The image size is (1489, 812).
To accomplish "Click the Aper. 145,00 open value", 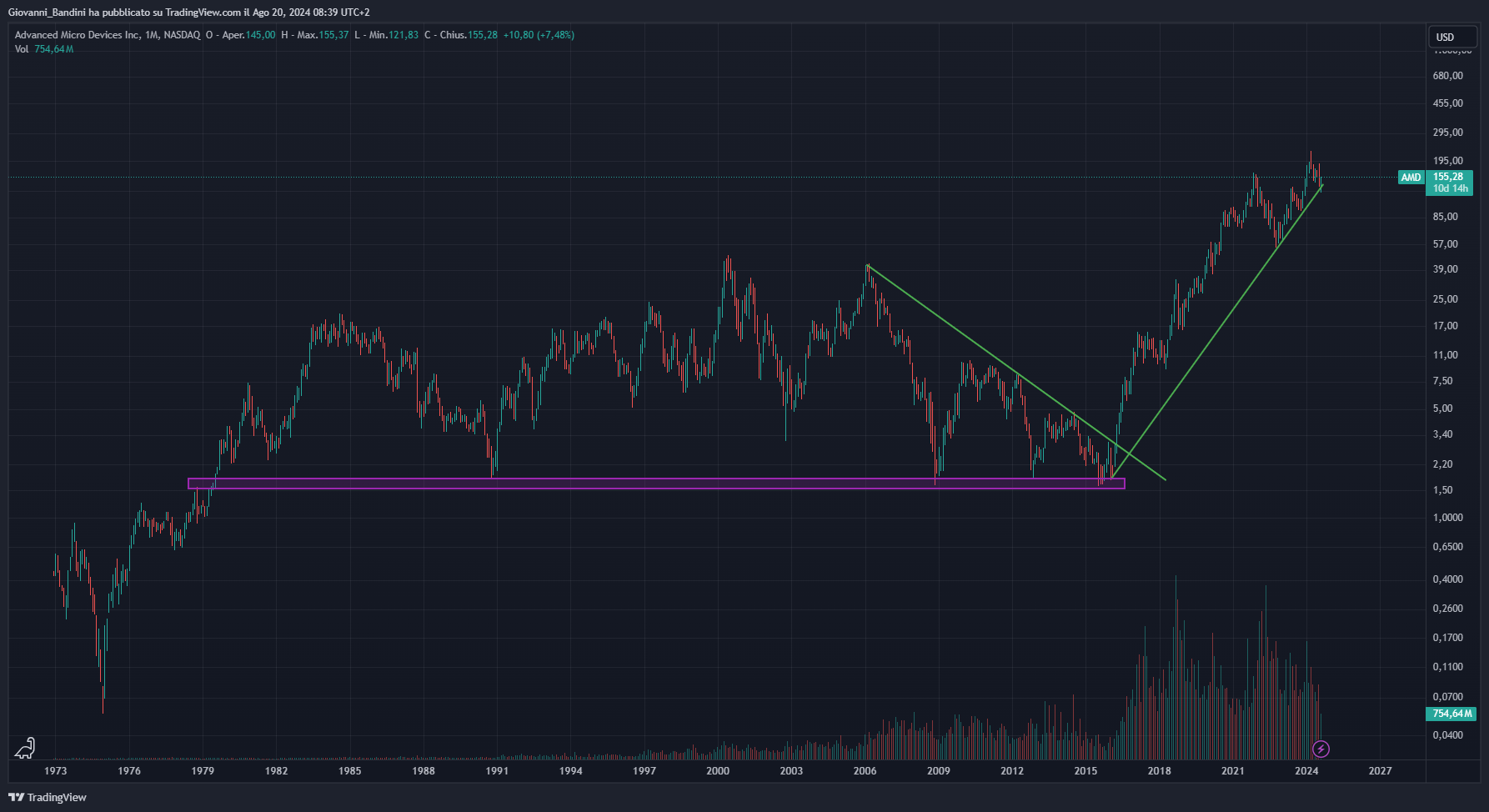I will coord(241,35).
